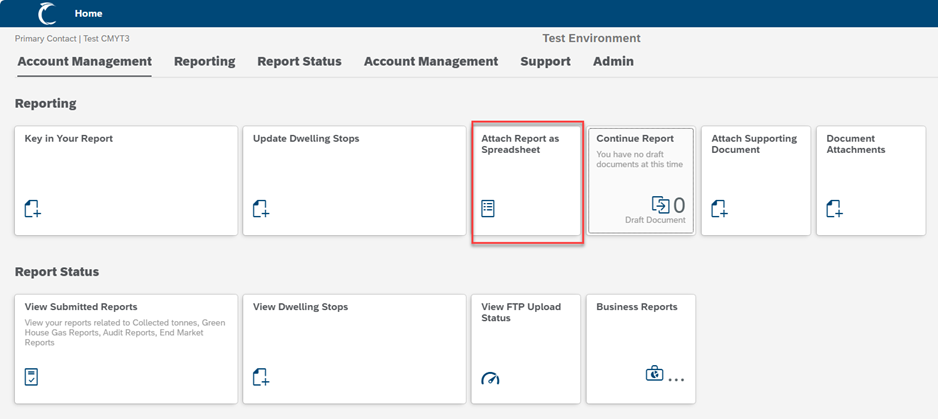Click the icon on Update Dwelling Stops tile
938x419 pixels.
tap(261, 209)
